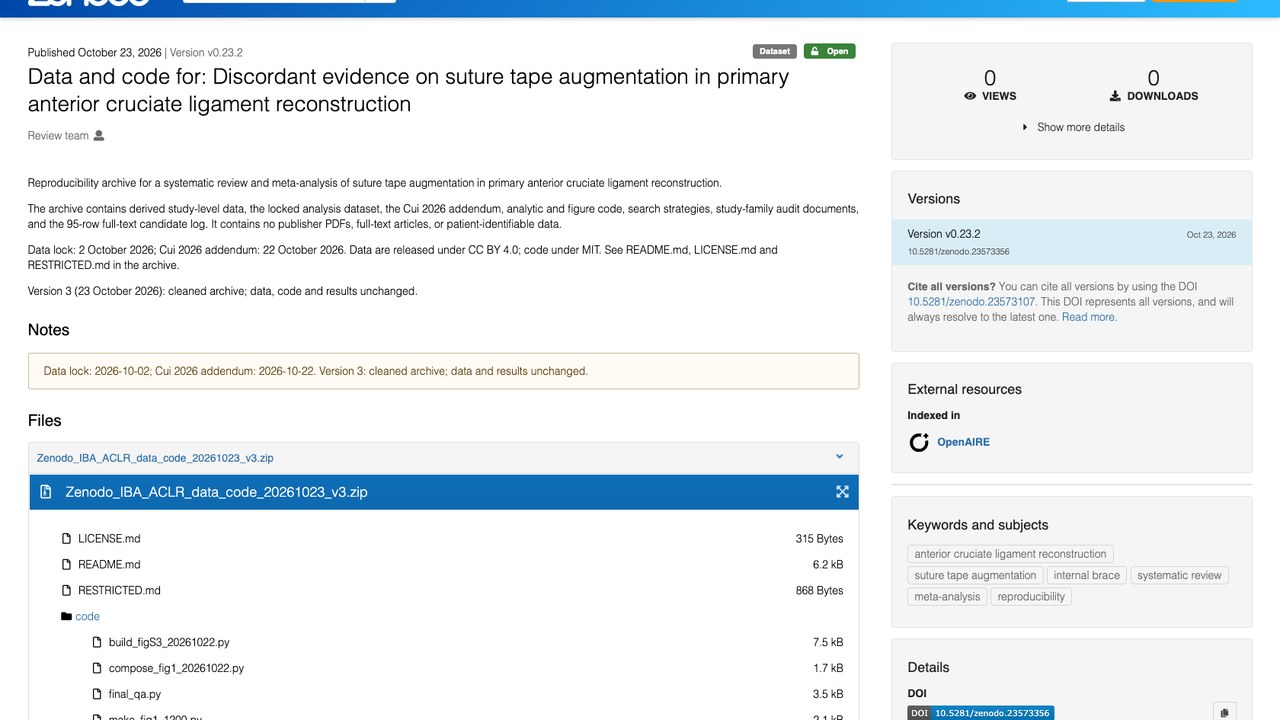
Task: Click the downloads arrow icon
Action: [x=1115, y=96]
